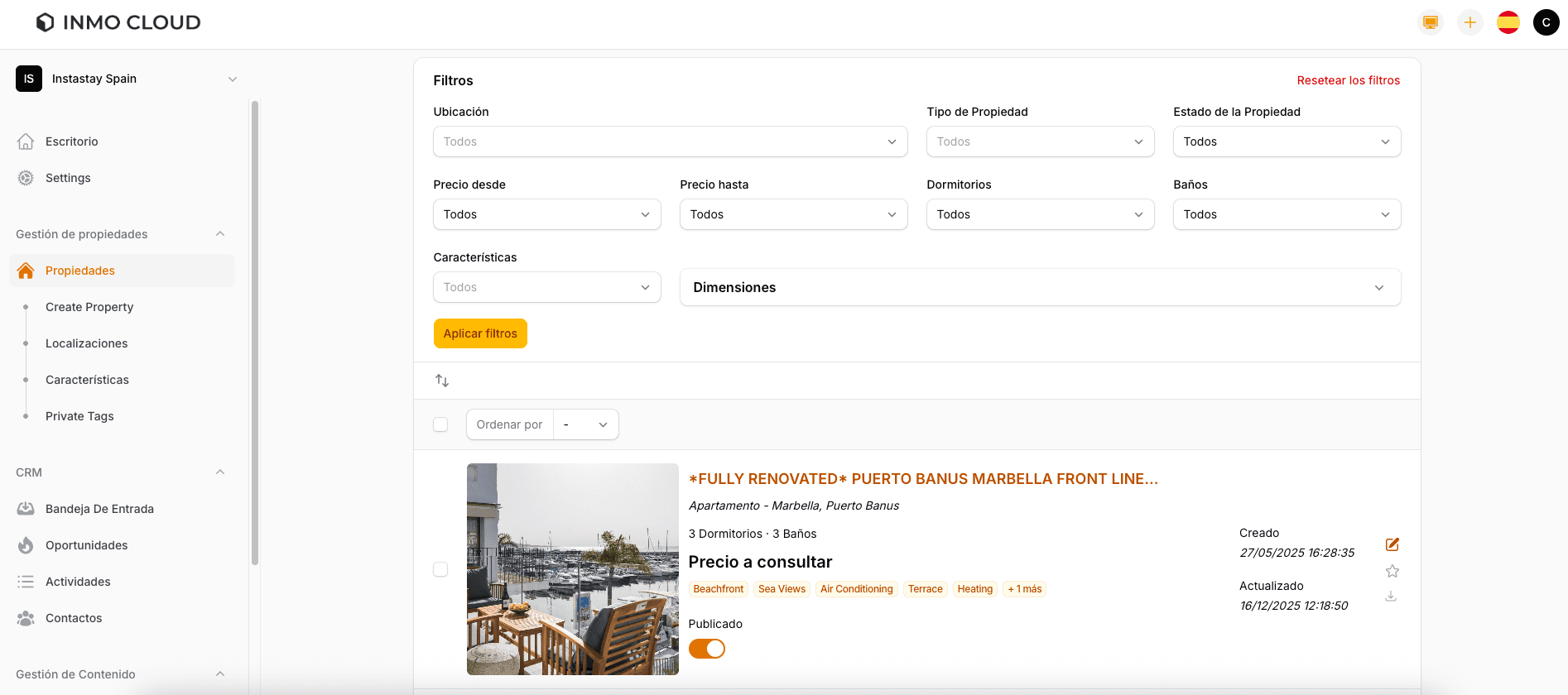The width and height of the screenshot is (1568, 695).
Task: Open the marina property photo thumbnail
Action: coord(572,569)
